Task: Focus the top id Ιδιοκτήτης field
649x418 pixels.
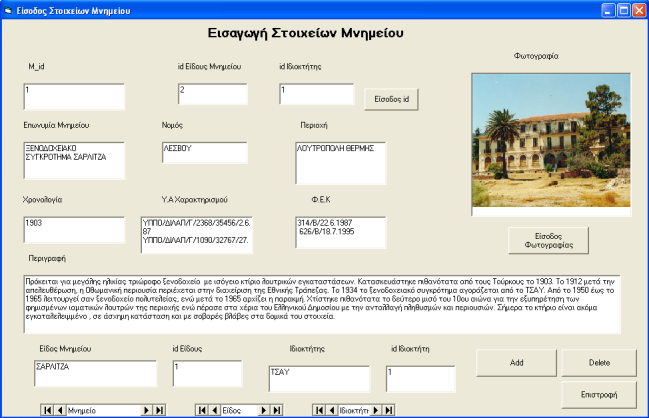Action: pyautogui.click(x=317, y=94)
